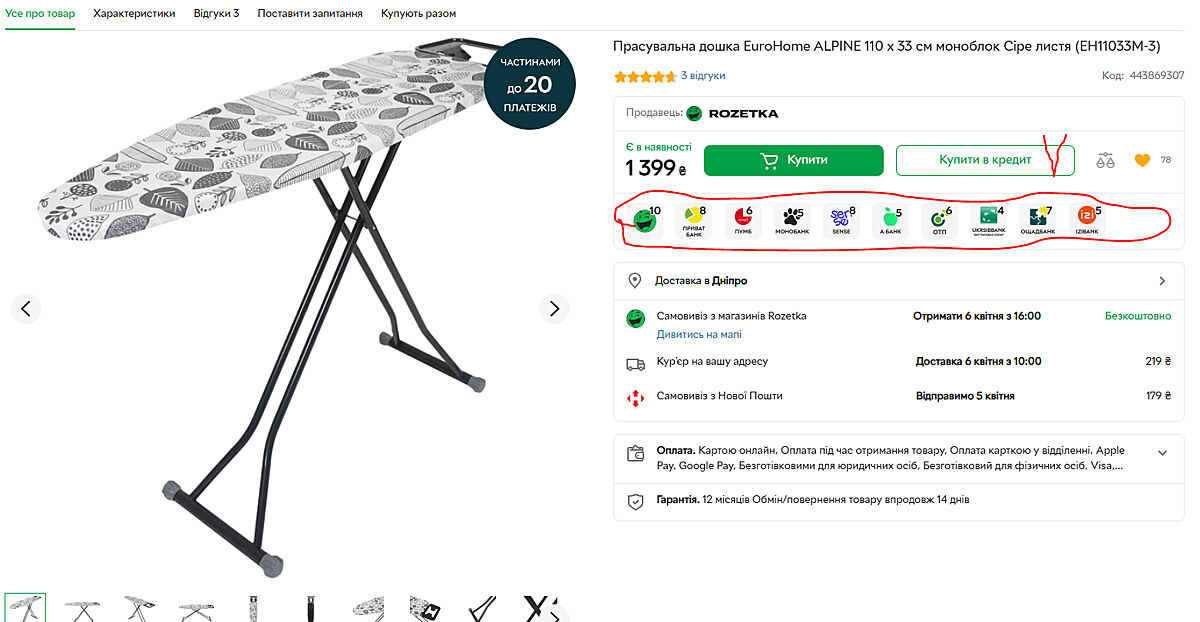The image size is (1200, 622).
Task: Select the Sense bank installment icon
Action: 841,219
